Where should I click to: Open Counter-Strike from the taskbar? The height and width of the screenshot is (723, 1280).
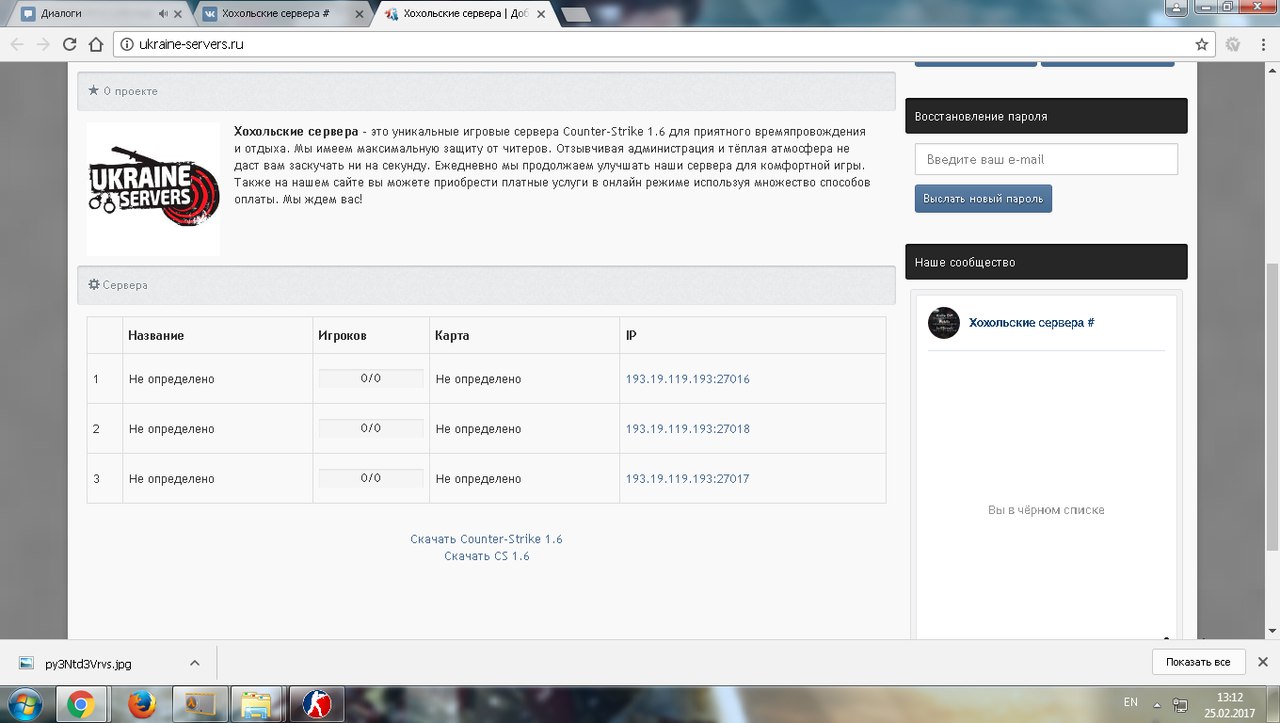(x=316, y=705)
